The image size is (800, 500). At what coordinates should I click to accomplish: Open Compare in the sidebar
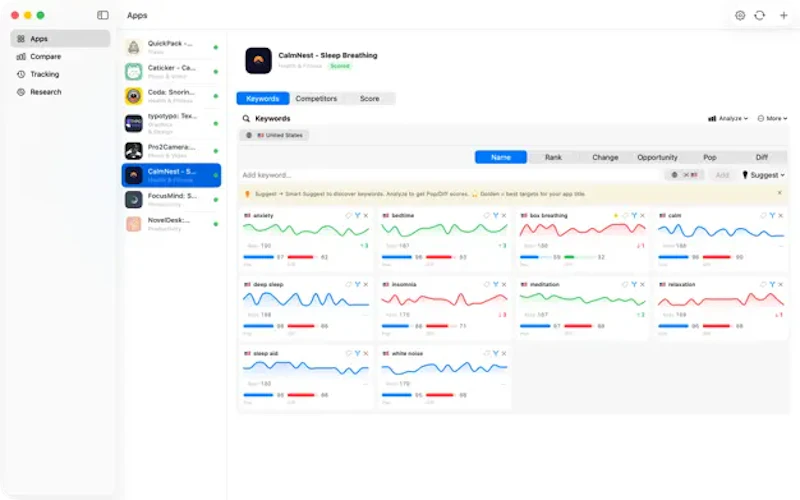pyautogui.click(x=60, y=57)
